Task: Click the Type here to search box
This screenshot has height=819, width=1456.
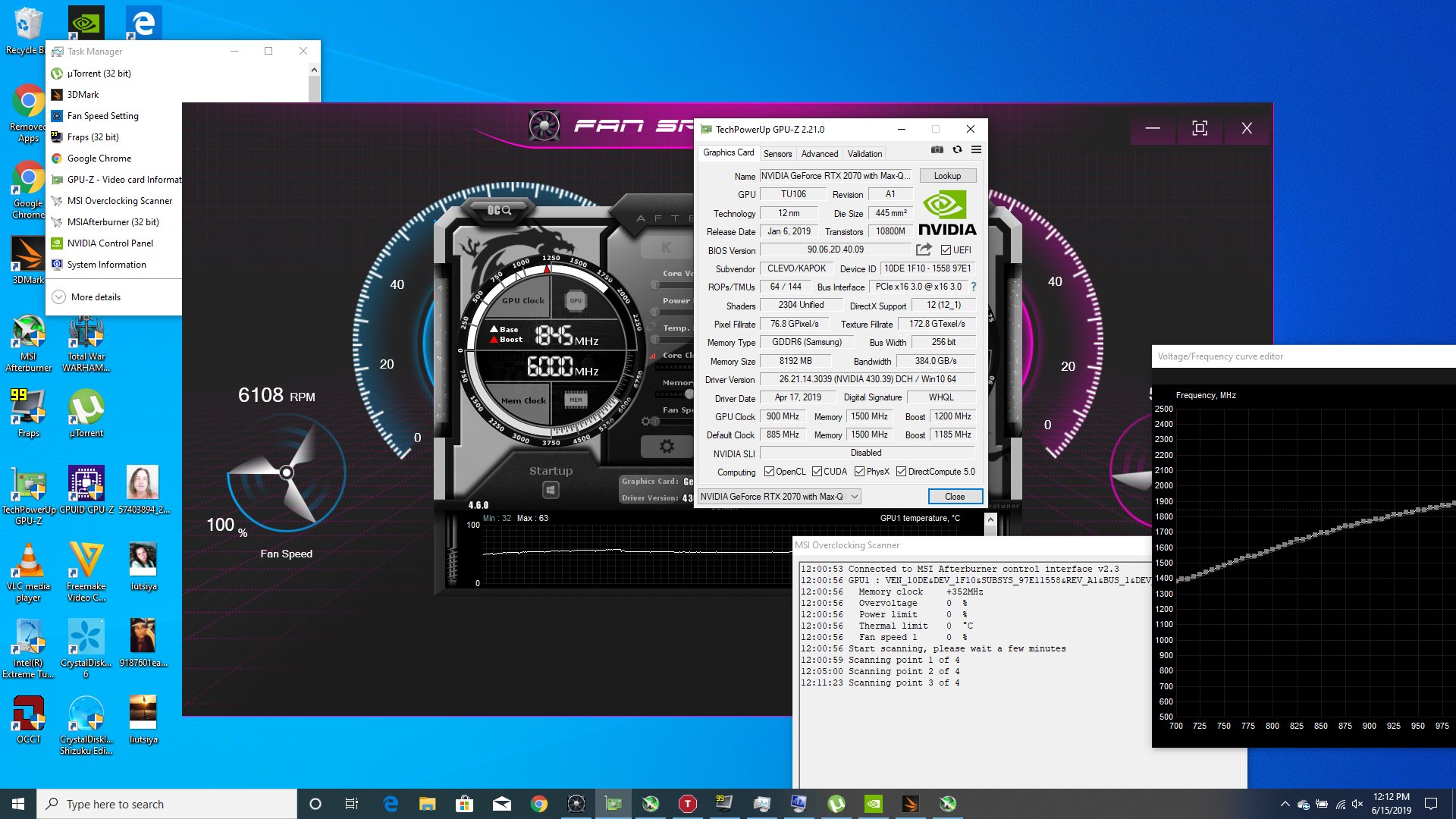Action: (x=167, y=804)
